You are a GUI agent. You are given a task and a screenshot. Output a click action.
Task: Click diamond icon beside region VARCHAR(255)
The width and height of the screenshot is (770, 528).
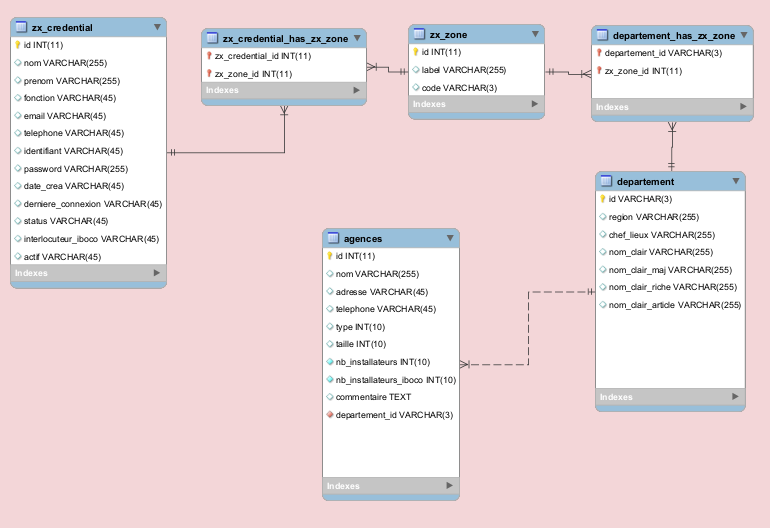point(603,217)
